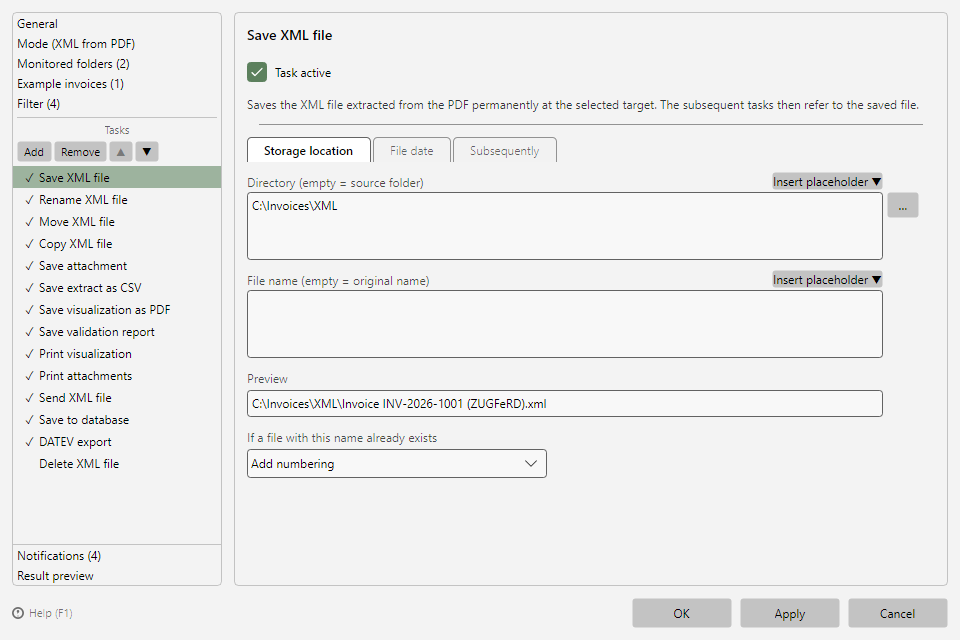Open Notifications (4) section
960x640 pixels.
pos(59,555)
